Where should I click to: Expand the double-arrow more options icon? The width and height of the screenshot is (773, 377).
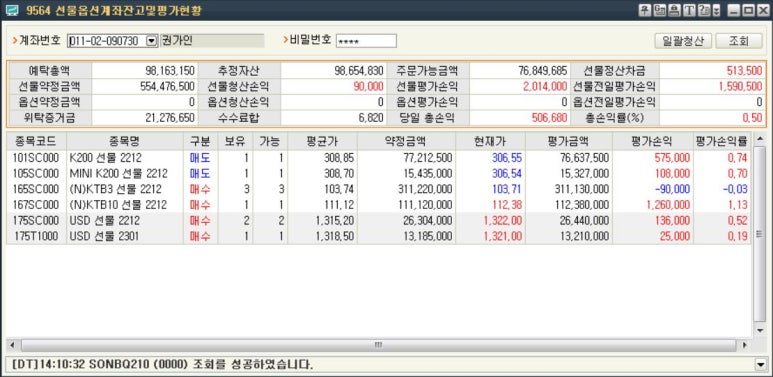716,10
